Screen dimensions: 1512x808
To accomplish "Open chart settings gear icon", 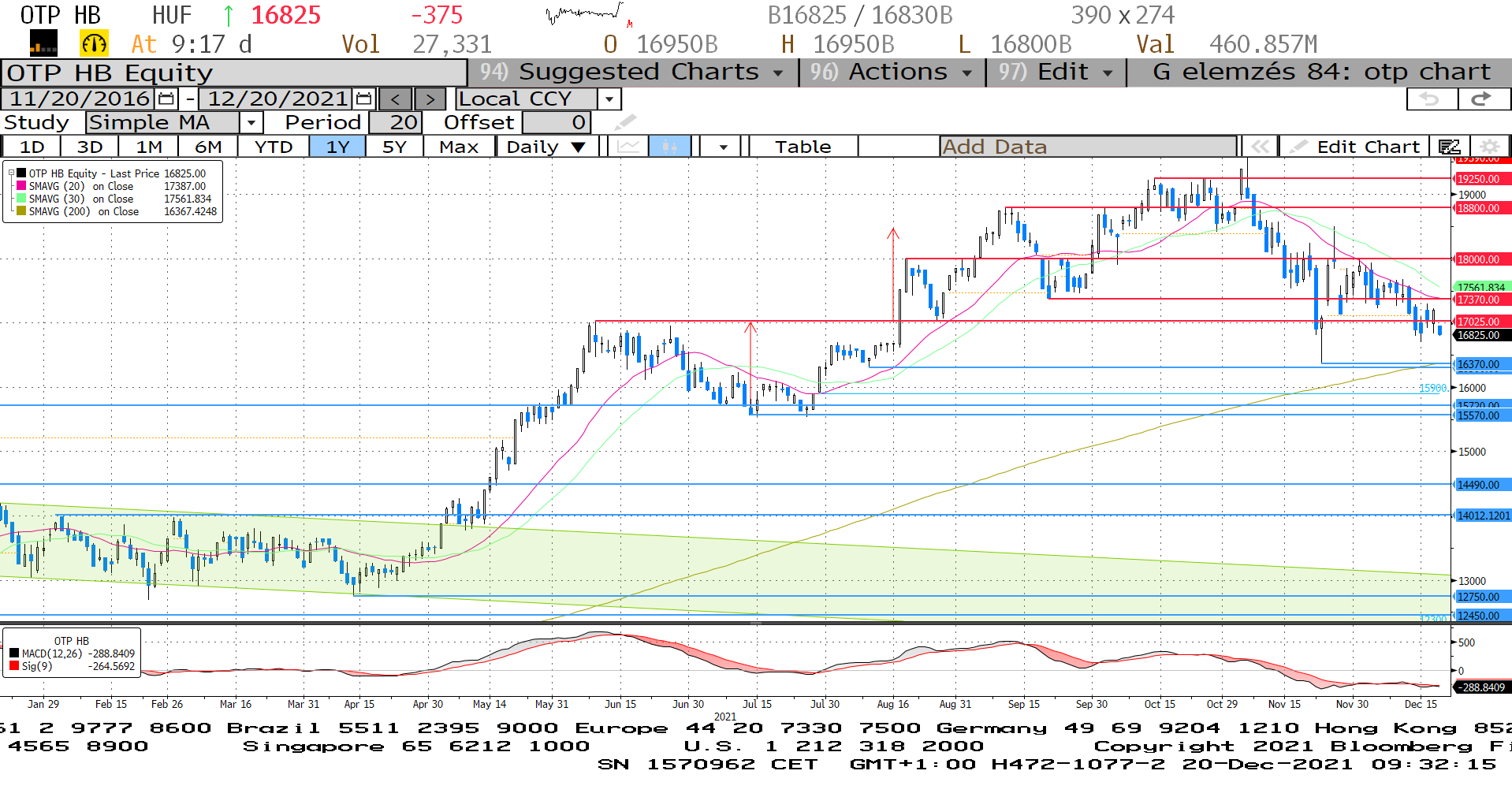I will coord(1489,147).
